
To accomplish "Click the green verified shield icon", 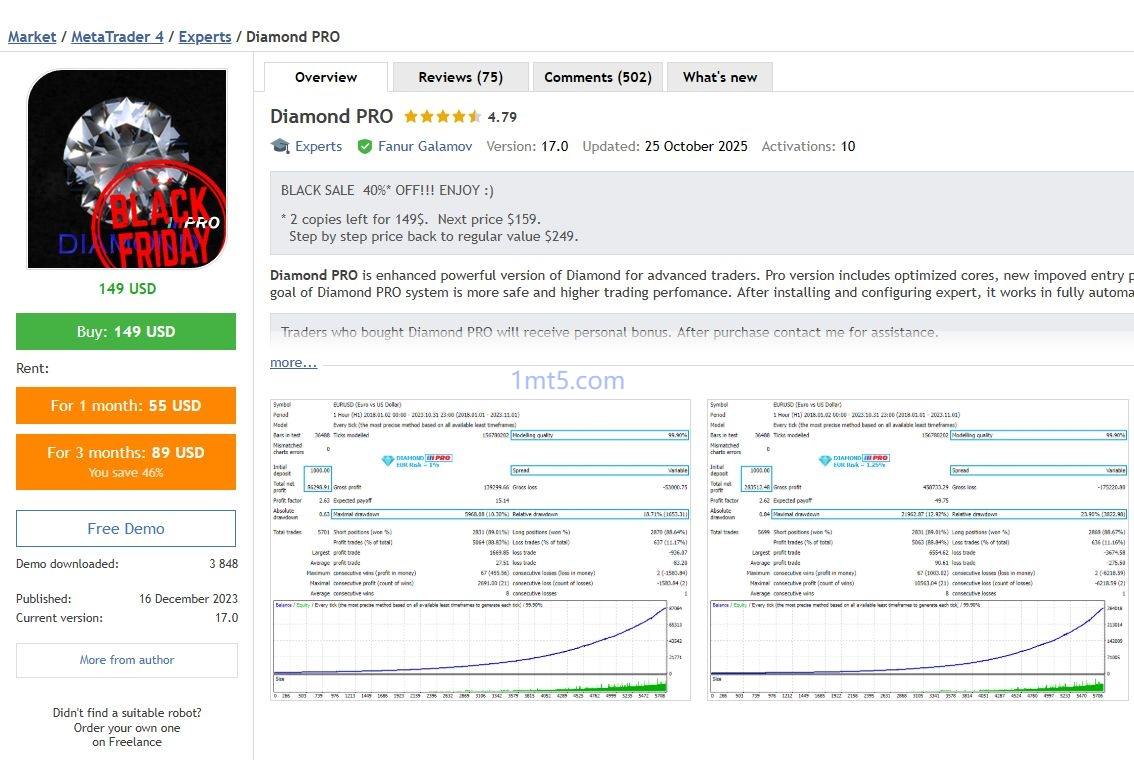I will tap(365, 146).
